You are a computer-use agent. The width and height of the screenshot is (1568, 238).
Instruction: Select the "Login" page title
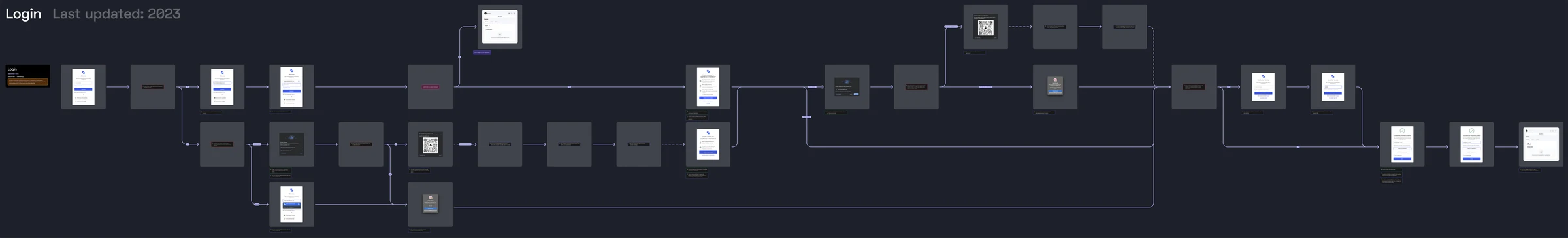point(24,14)
